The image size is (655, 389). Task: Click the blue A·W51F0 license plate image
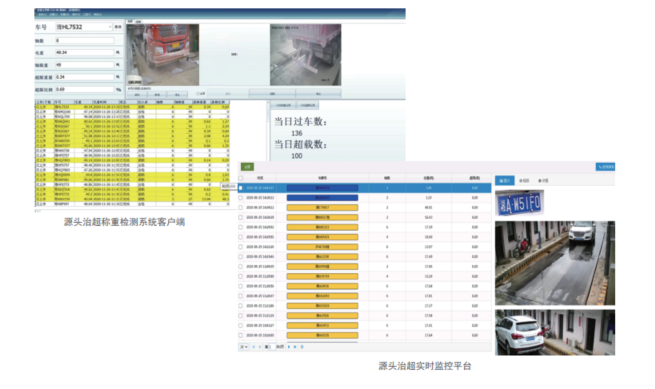click(519, 203)
